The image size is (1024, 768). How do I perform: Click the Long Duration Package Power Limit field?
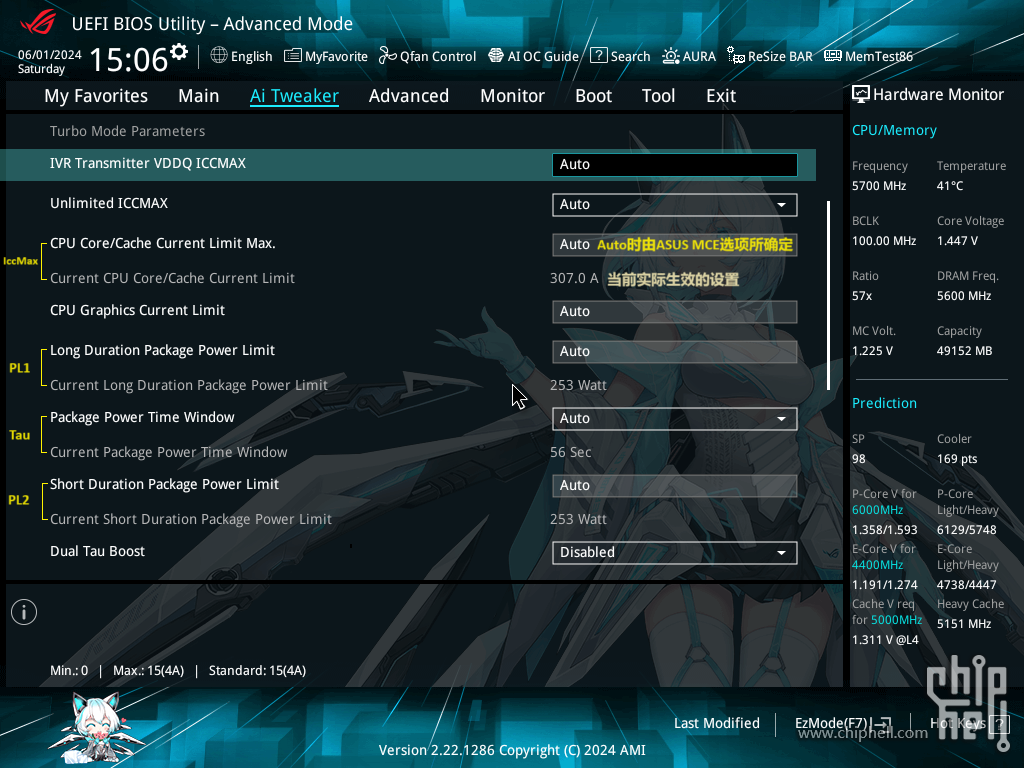(x=675, y=351)
